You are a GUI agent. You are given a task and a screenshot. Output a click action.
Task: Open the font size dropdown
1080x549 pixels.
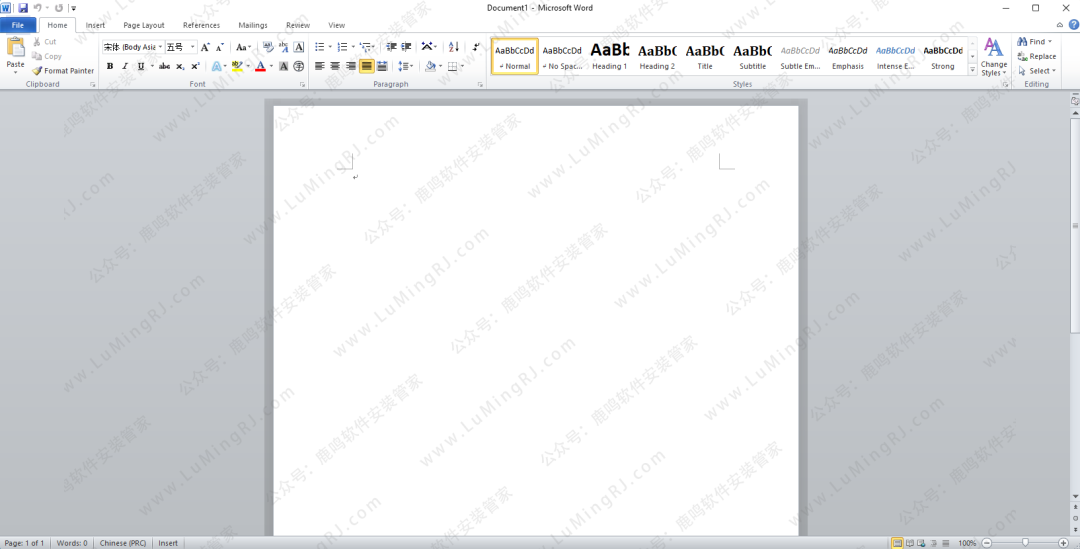tap(193, 47)
